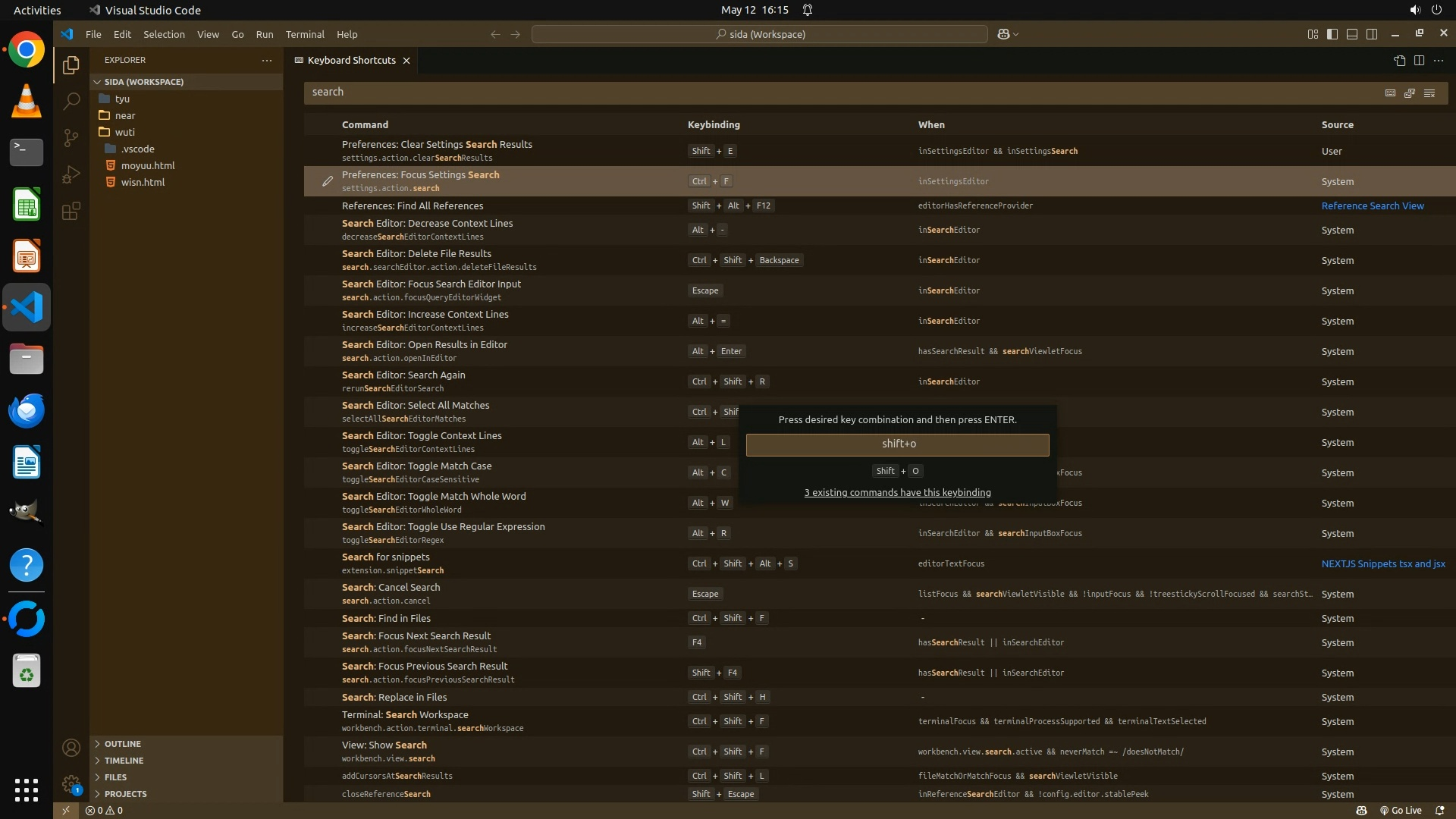Toggle the Panel layout button

click(1352, 34)
